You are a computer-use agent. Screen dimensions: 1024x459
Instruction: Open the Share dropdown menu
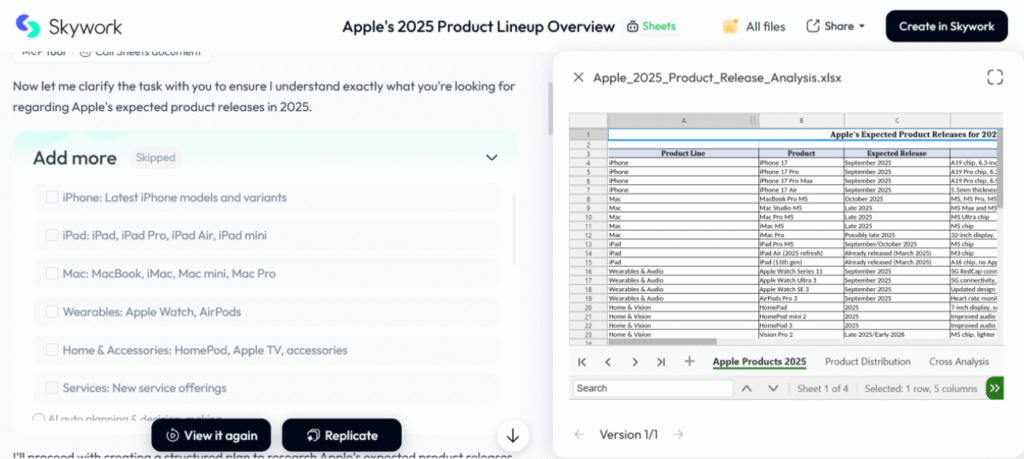coord(836,27)
